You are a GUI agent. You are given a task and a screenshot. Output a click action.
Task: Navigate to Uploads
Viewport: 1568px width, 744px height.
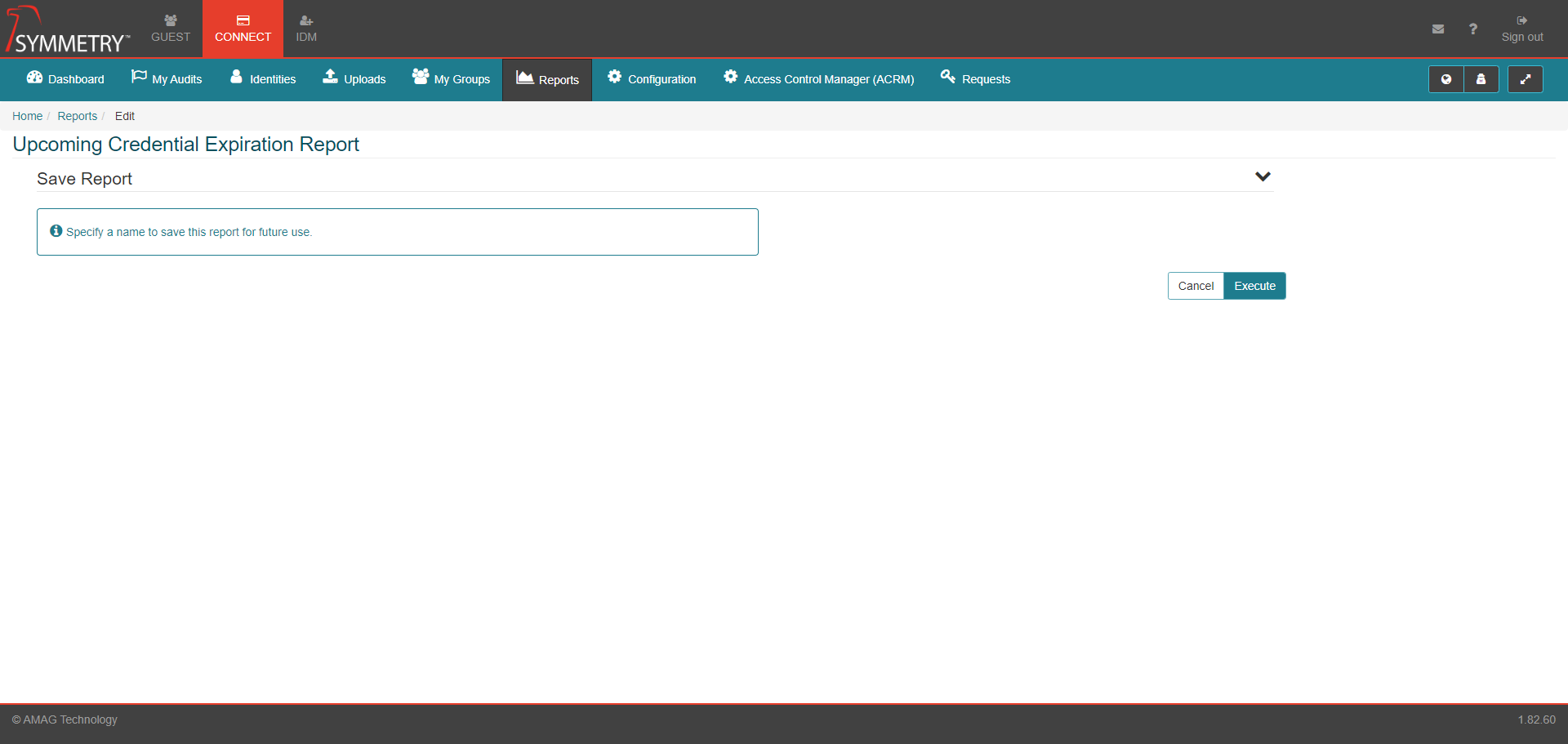(x=354, y=79)
